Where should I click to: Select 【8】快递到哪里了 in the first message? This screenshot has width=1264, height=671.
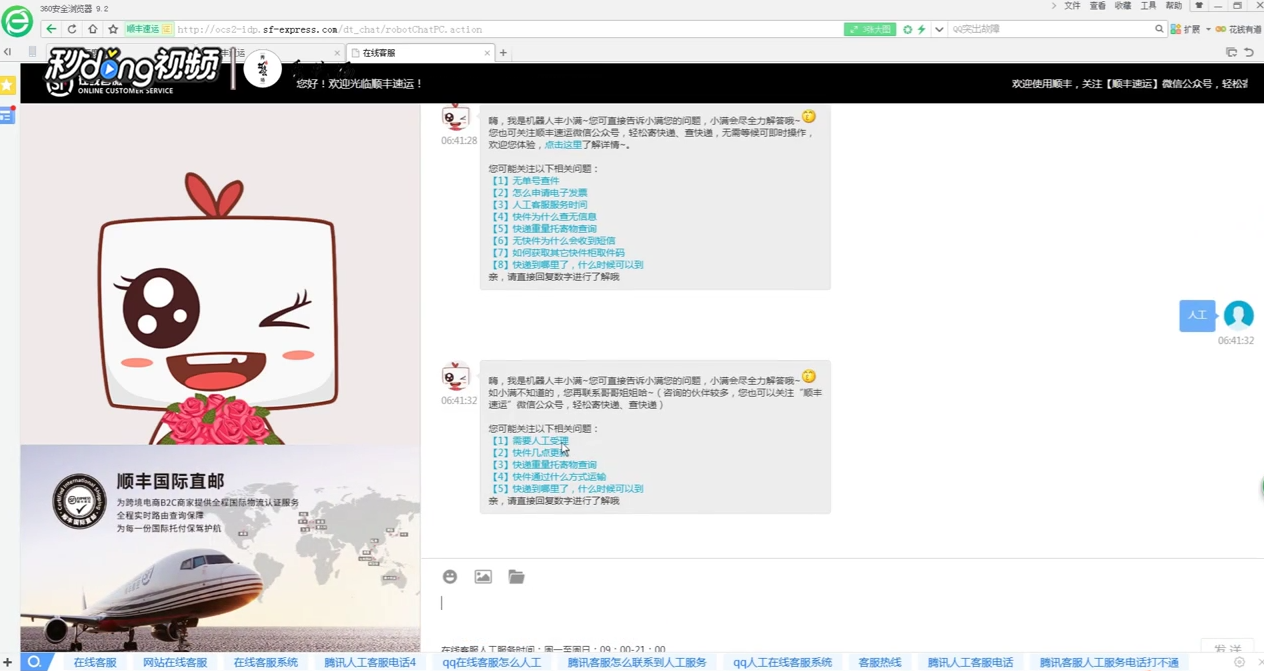pyautogui.click(x=566, y=265)
